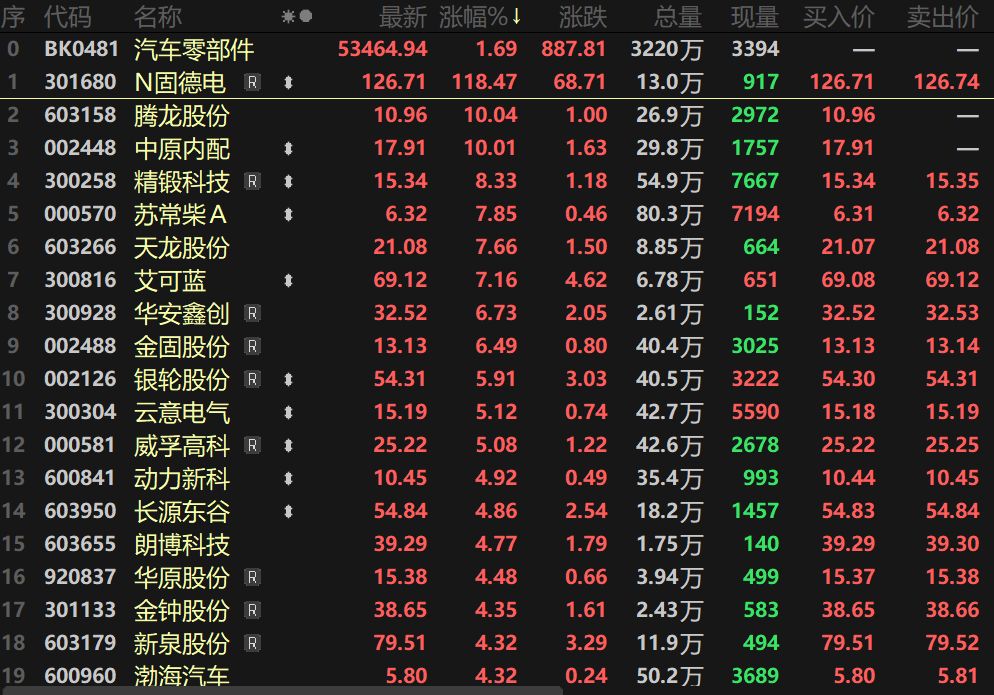Screen dimensions: 994x695
Task: Select the 腾龙股份 stock name
Action: pyautogui.click(x=182, y=115)
